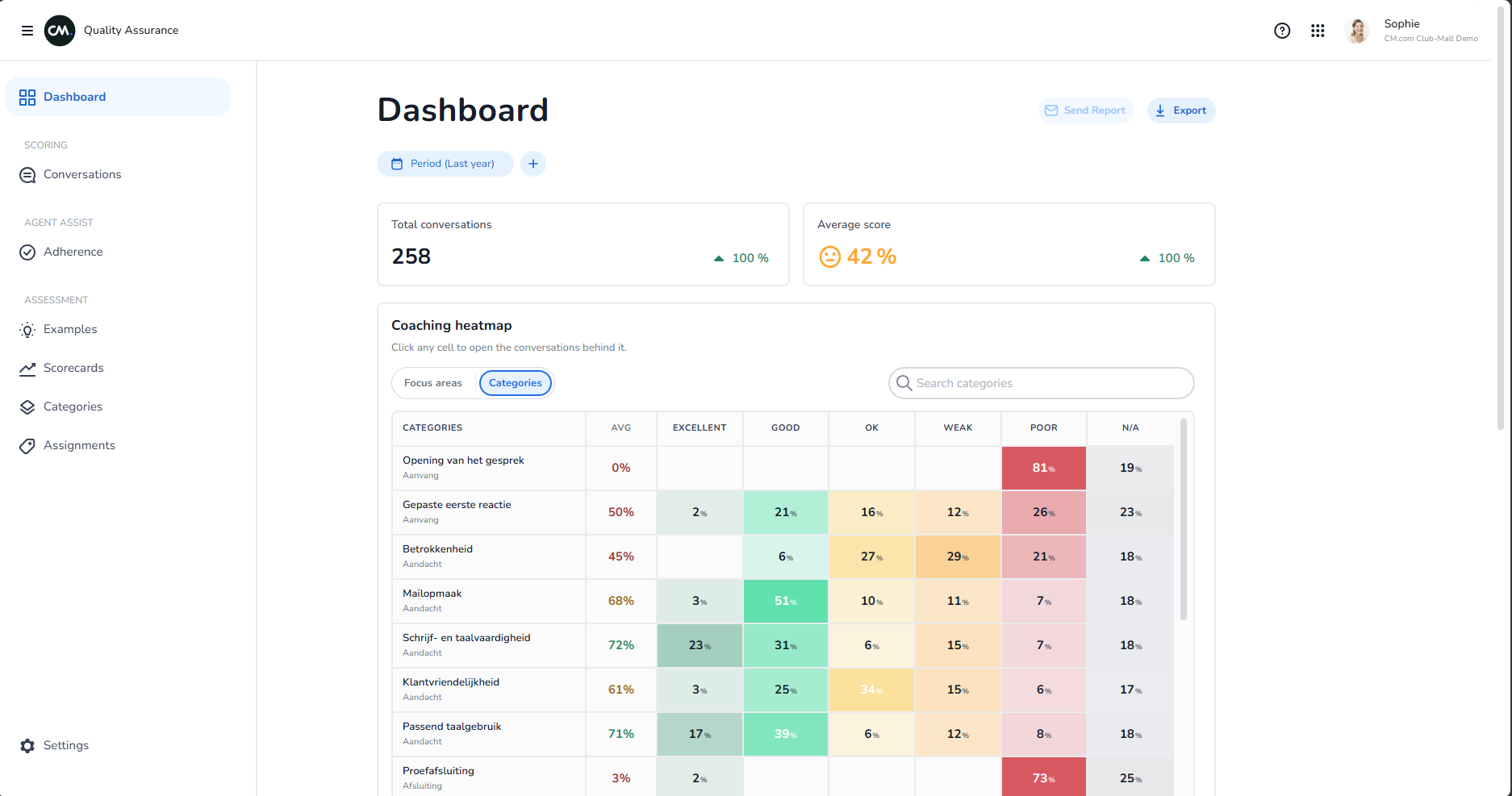
Task: Click the Send Report button label
Action: click(x=1094, y=110)
